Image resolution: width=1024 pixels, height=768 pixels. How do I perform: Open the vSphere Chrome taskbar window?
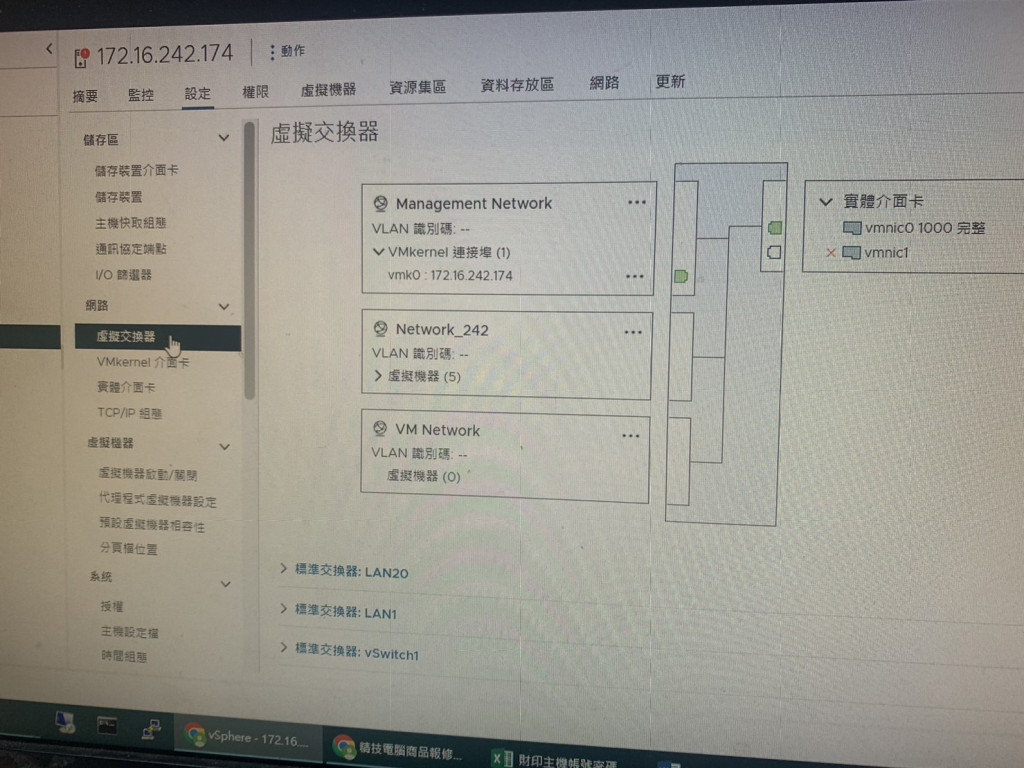pos(248,738)
